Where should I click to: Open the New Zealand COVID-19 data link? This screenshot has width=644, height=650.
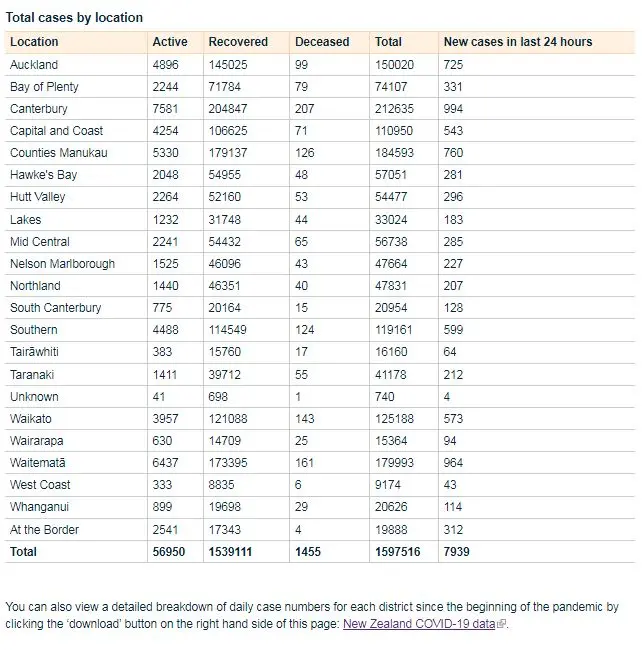(x=419, y=623)
